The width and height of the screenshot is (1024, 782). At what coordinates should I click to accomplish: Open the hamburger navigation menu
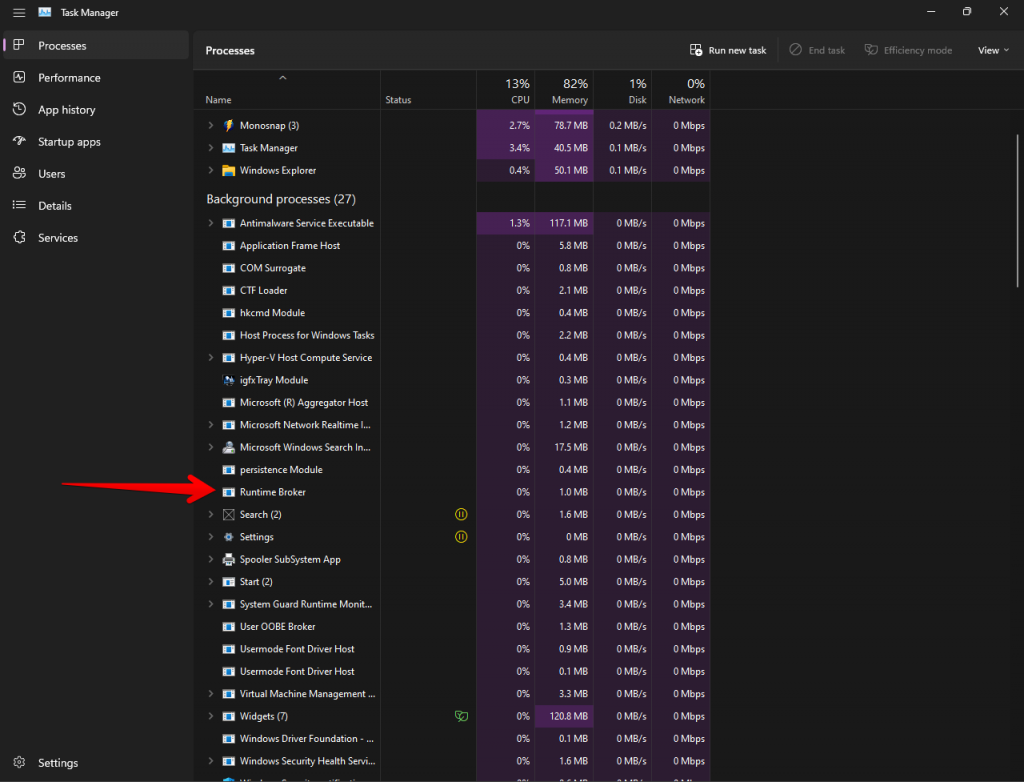pos(19,12)
